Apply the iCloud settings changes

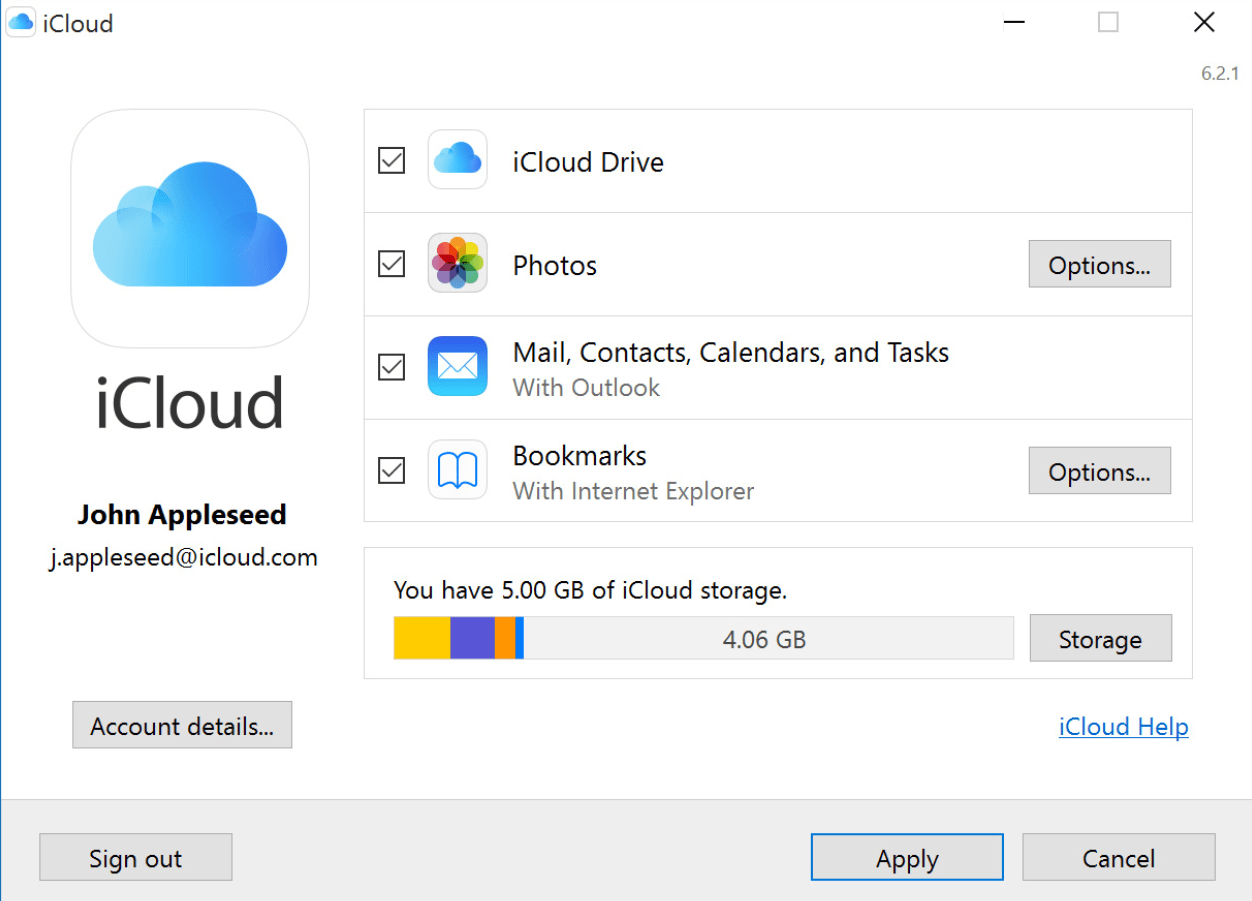tap(906, 857)
